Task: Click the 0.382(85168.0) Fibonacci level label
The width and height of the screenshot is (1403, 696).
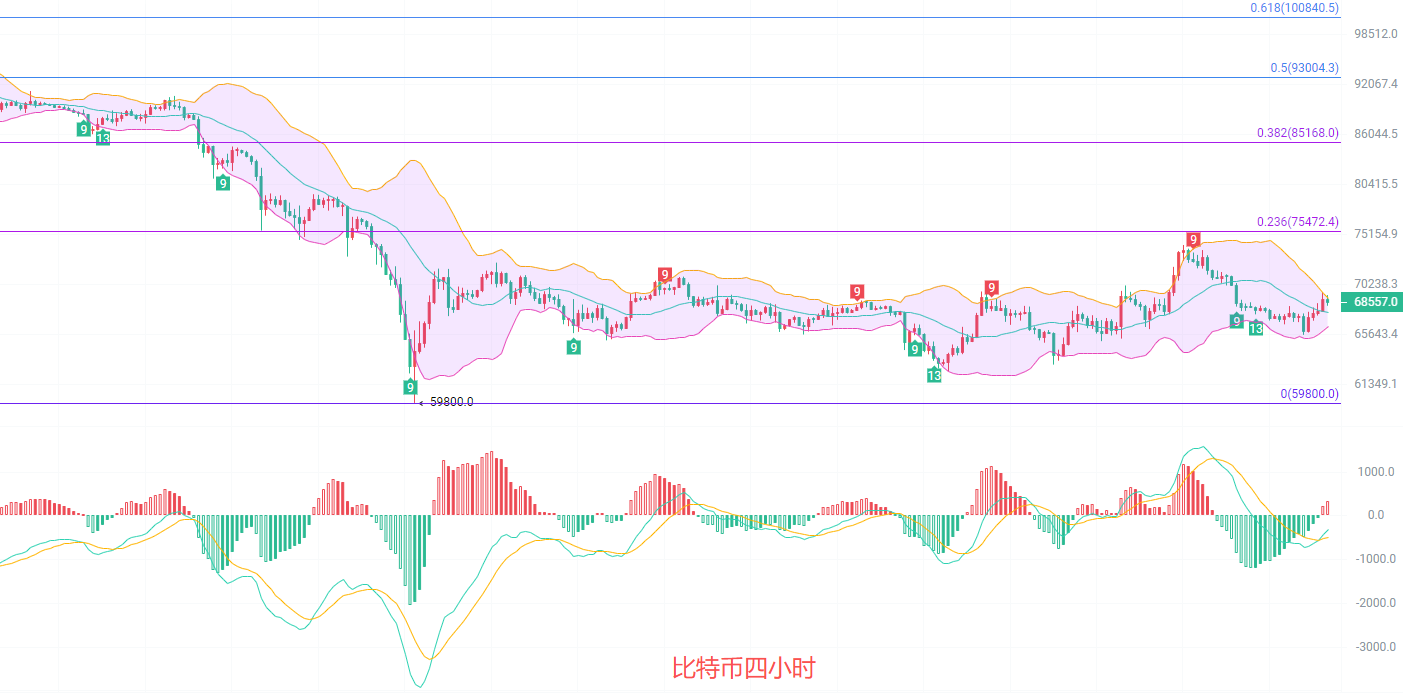Action: click(x=1297, y=132)
